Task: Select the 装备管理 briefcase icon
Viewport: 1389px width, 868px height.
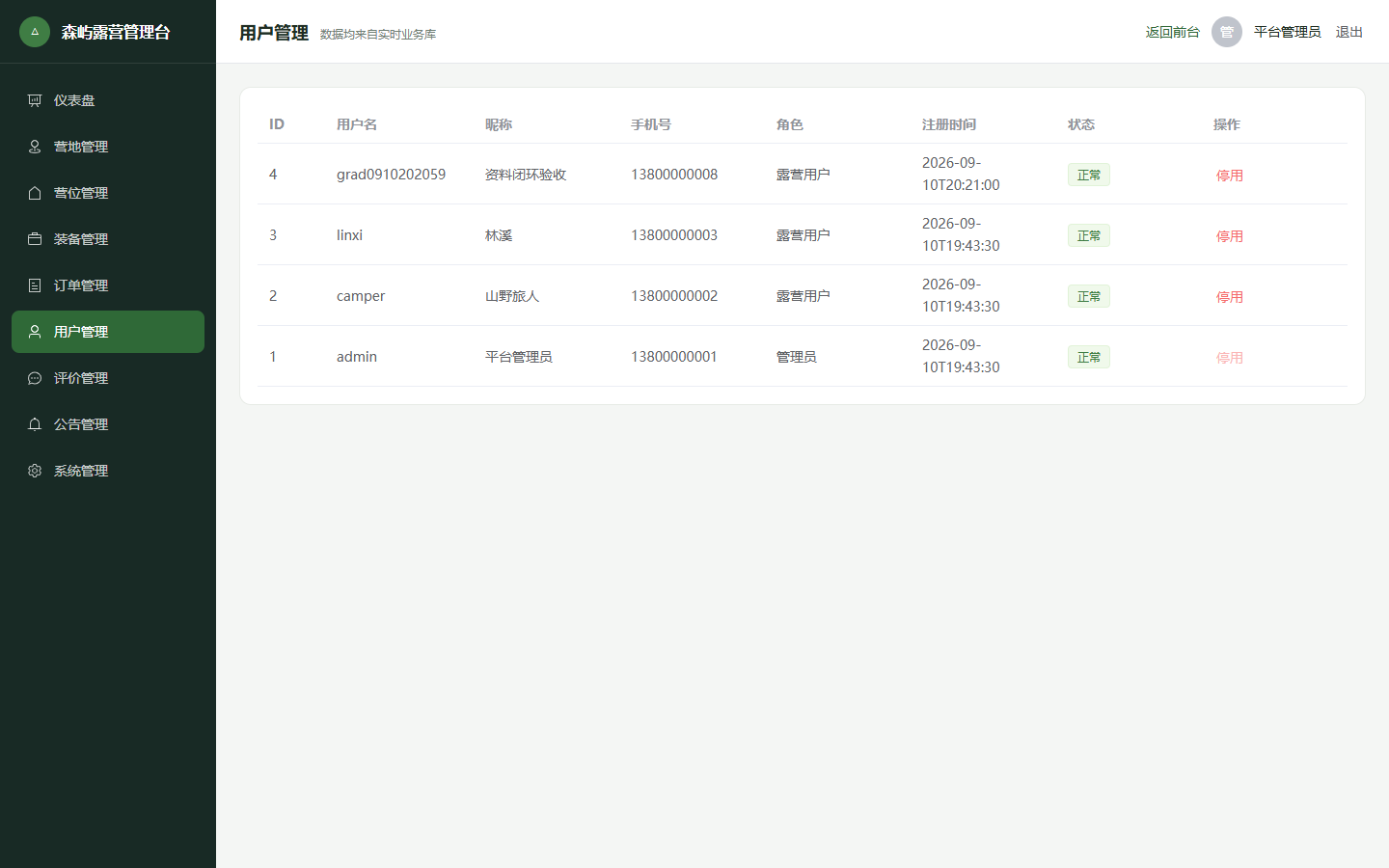Action: coord(35,239)
